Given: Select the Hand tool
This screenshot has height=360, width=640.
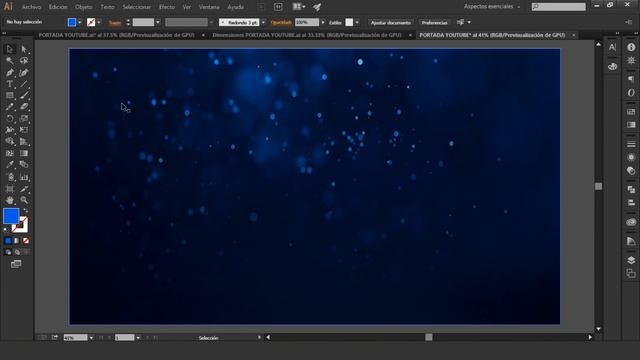Looking at the screenshot, I should [x=10, y=200].
